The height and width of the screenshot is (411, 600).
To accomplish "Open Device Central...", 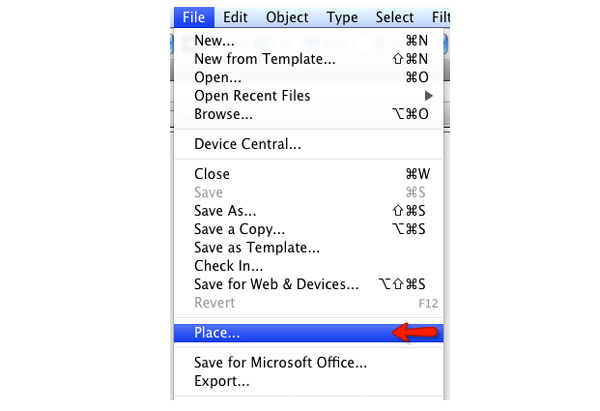I will (247, 144).
